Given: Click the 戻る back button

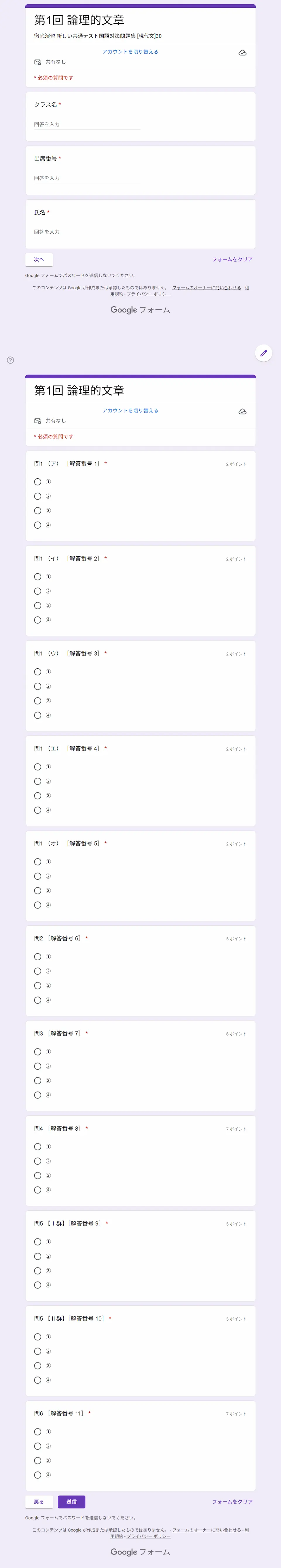Looking at the screenshot, I should point(39,1502).
